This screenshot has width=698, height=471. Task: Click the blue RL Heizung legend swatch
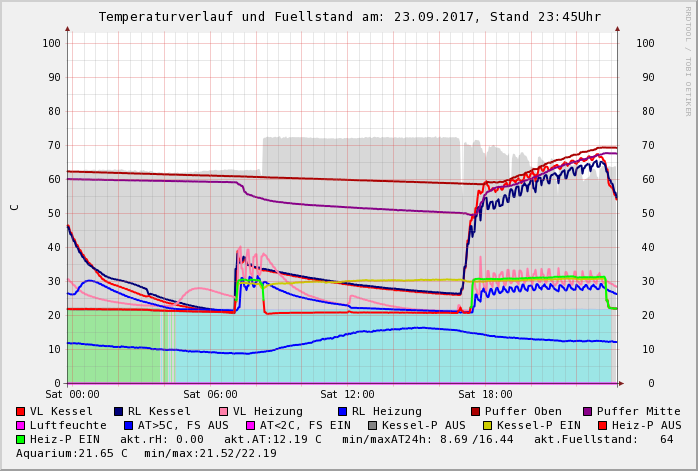click(x=342, y=411)
